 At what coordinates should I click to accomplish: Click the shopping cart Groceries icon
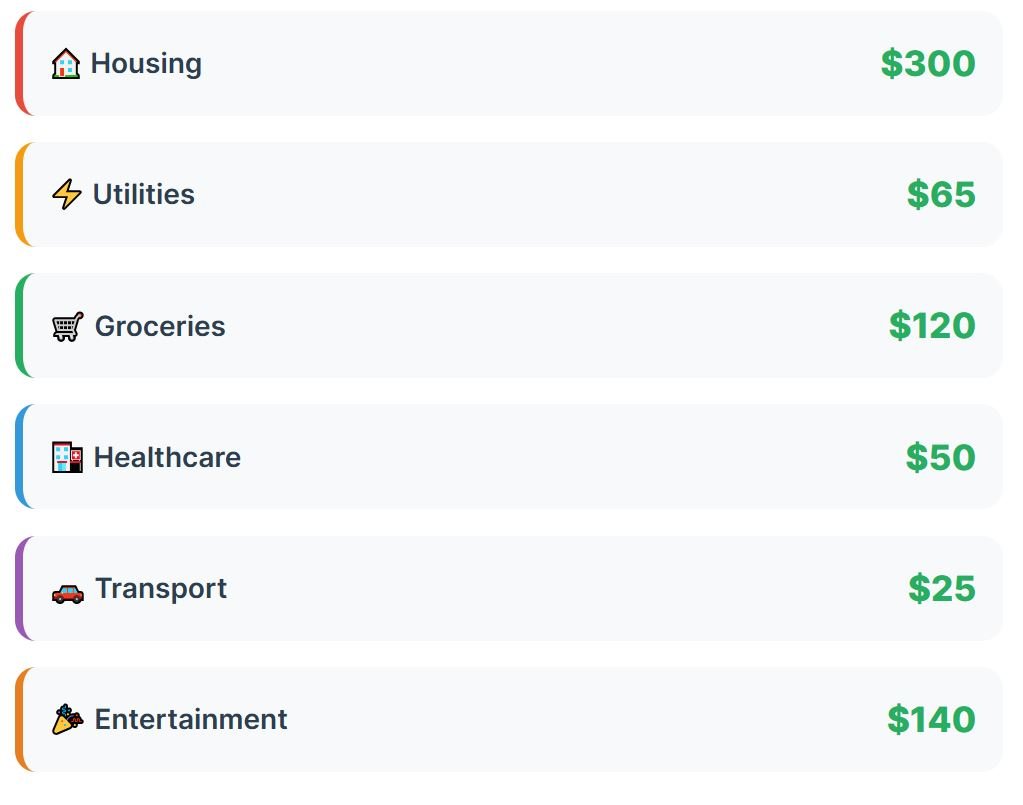pyautogui.click(x=68, y=326)
